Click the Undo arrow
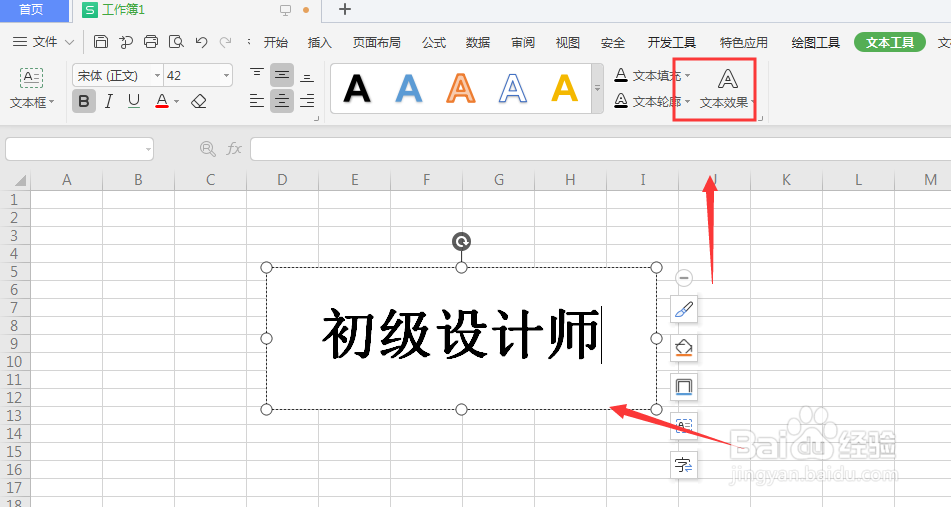951x507 pixels. click(201, 42)
